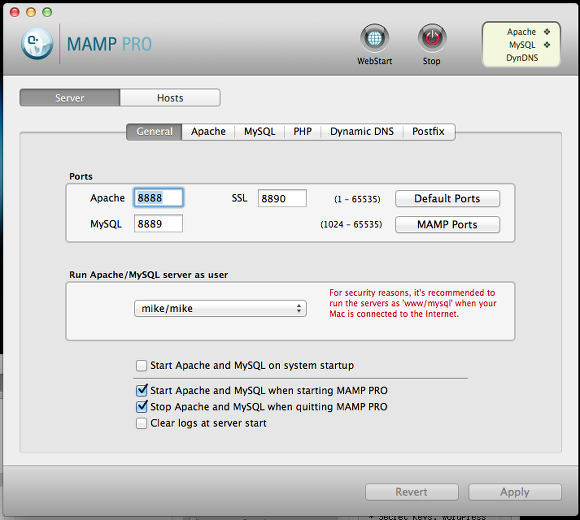The height and width of the screenshot is (520, 580).
Task: Click the Revert button
Action: (x=412, y=492)
